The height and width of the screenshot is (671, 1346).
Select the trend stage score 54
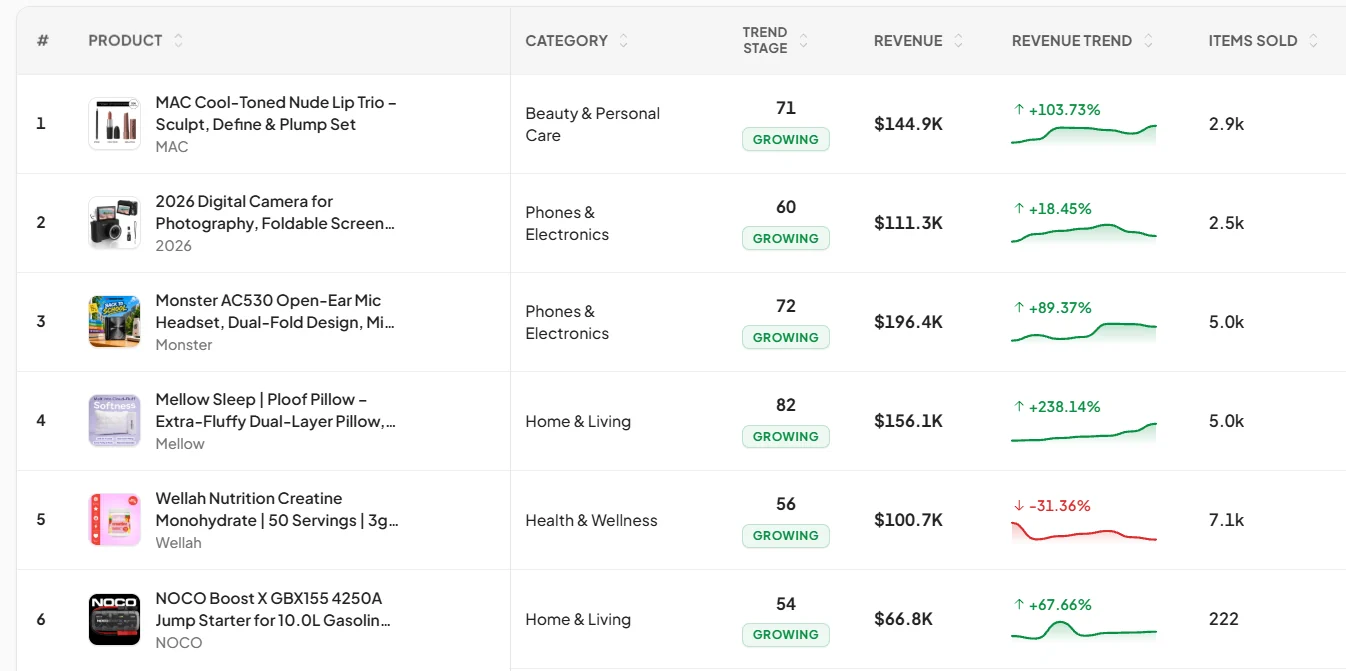pyautogui.click(x=786, y=603)
